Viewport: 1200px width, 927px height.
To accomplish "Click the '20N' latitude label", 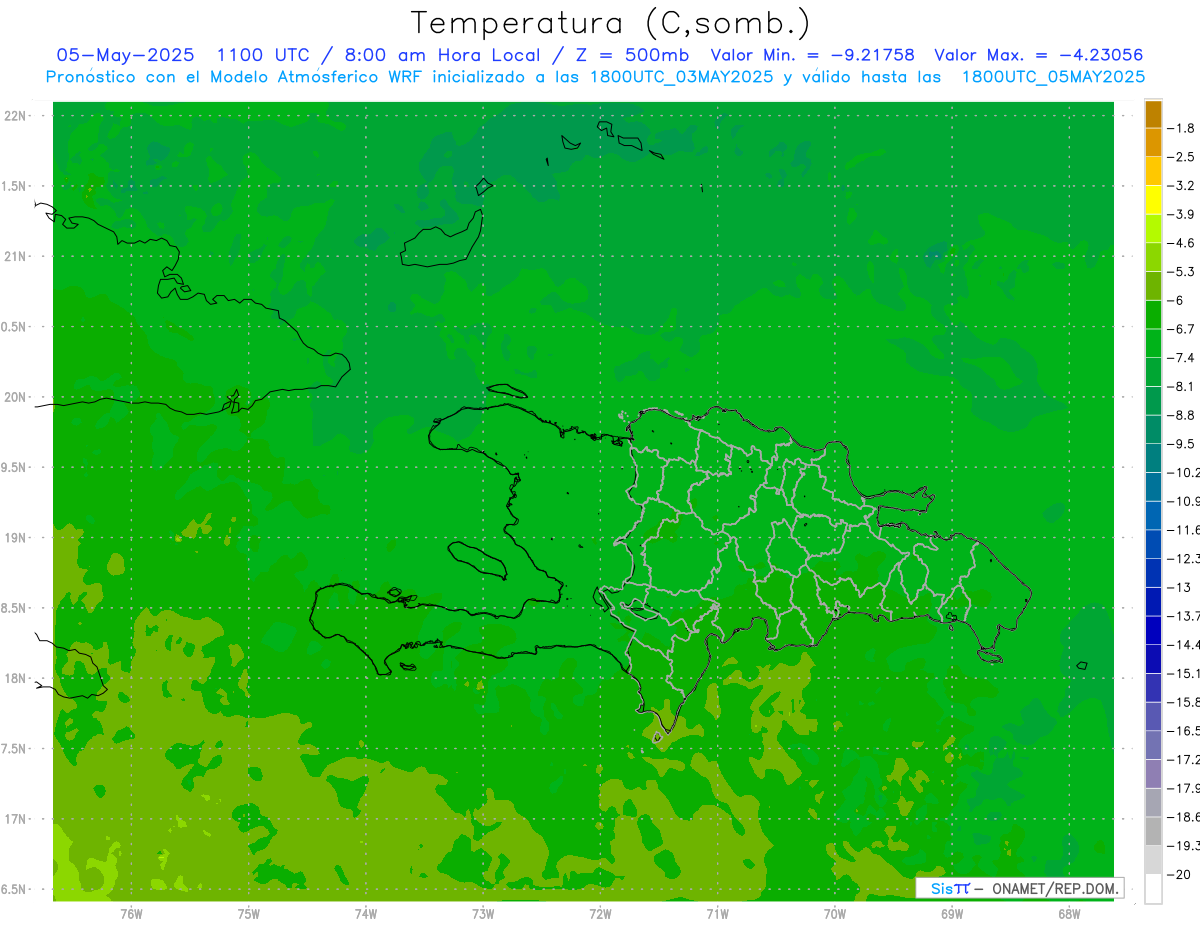I will coord(16,397).
